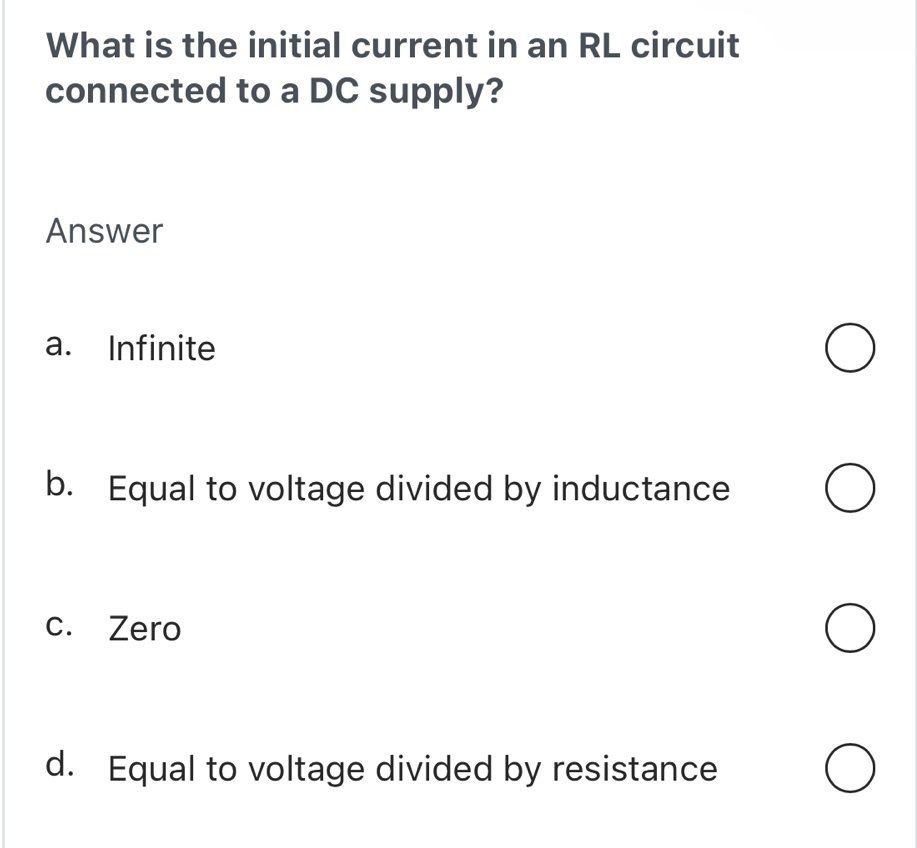Click the 'b.' option letter
917x848 pixels.
coord(60,486)
